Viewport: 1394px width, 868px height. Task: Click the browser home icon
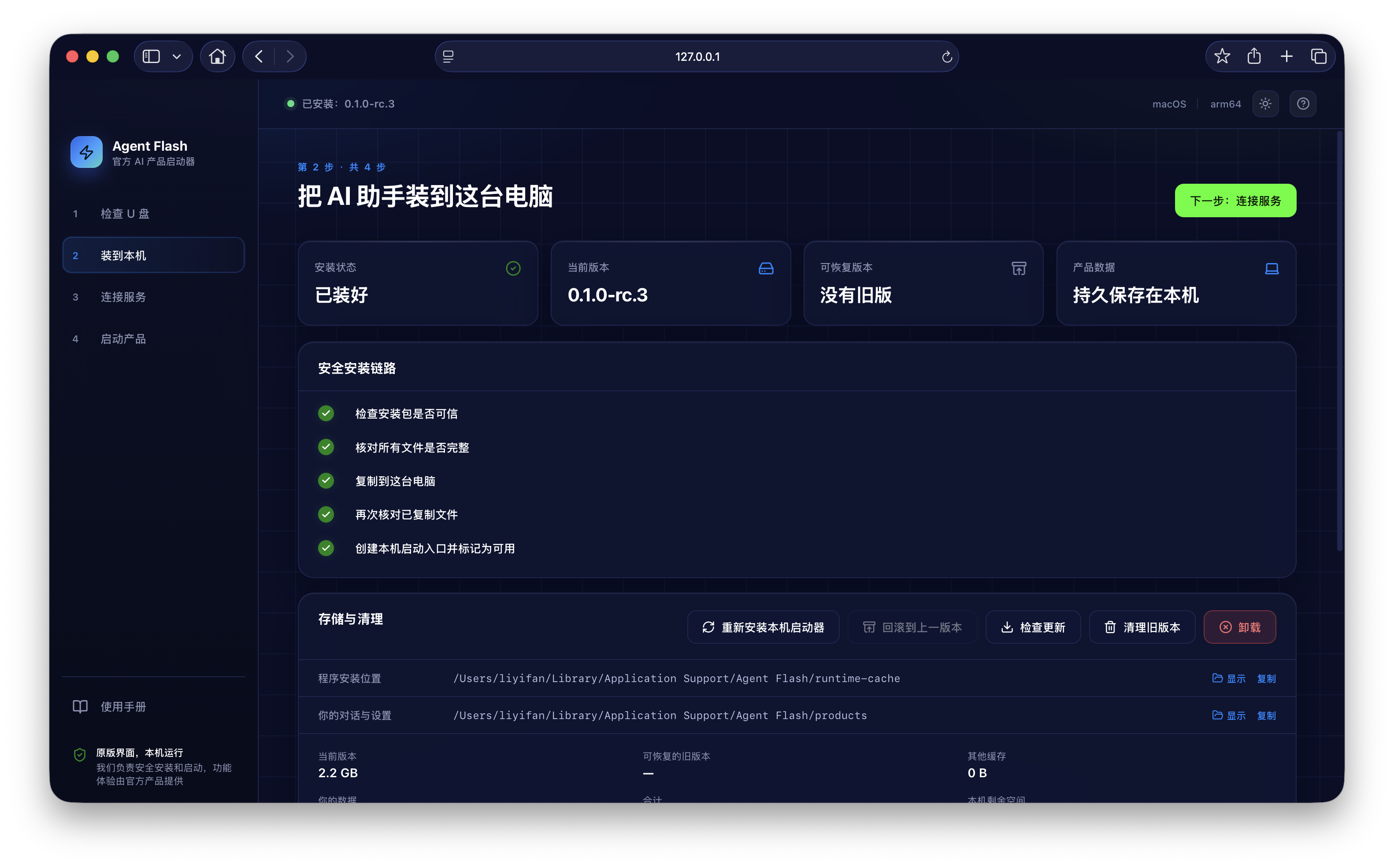(x=218, y=56)
